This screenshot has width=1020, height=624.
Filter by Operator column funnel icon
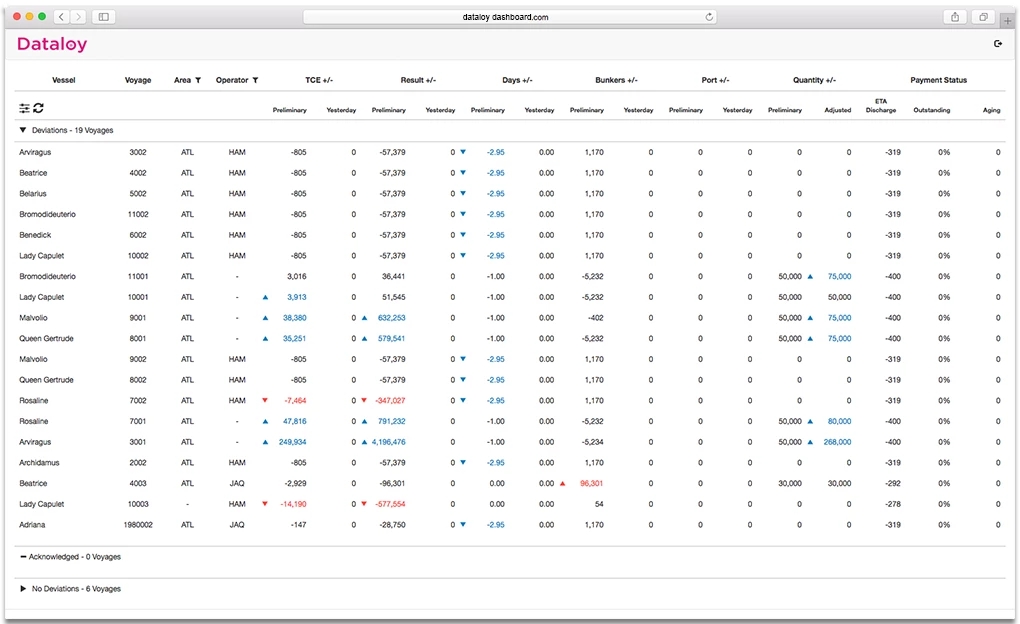[256, 80]
